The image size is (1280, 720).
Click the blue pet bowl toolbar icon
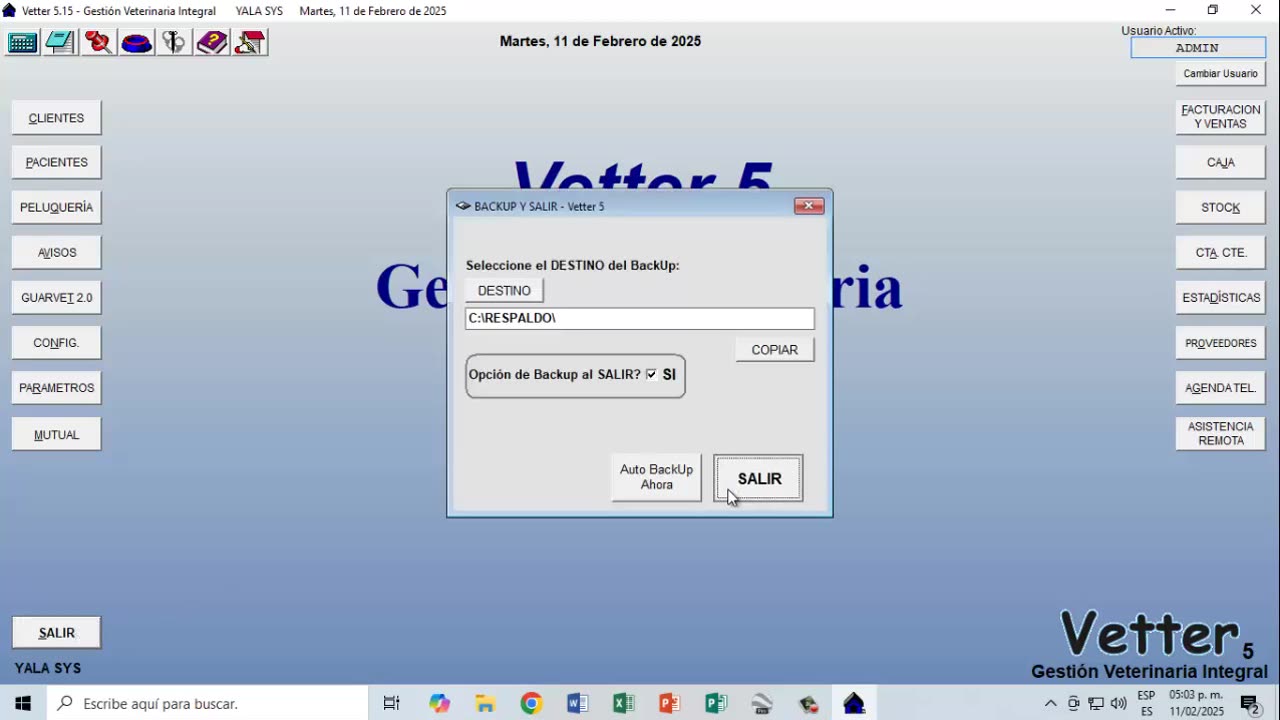click(x=136, y=42)
